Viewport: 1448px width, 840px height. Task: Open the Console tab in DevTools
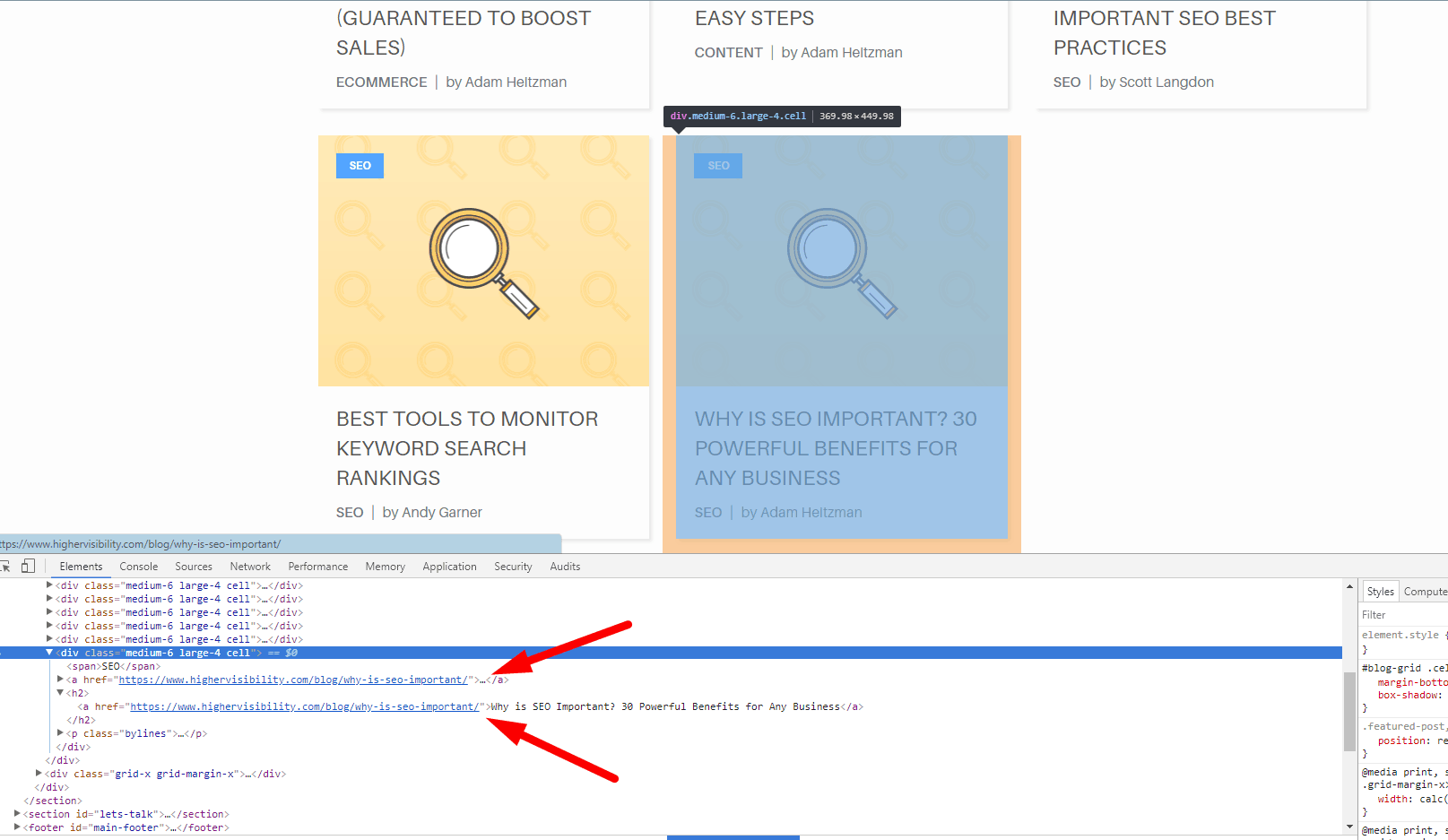tap(138, 566)
